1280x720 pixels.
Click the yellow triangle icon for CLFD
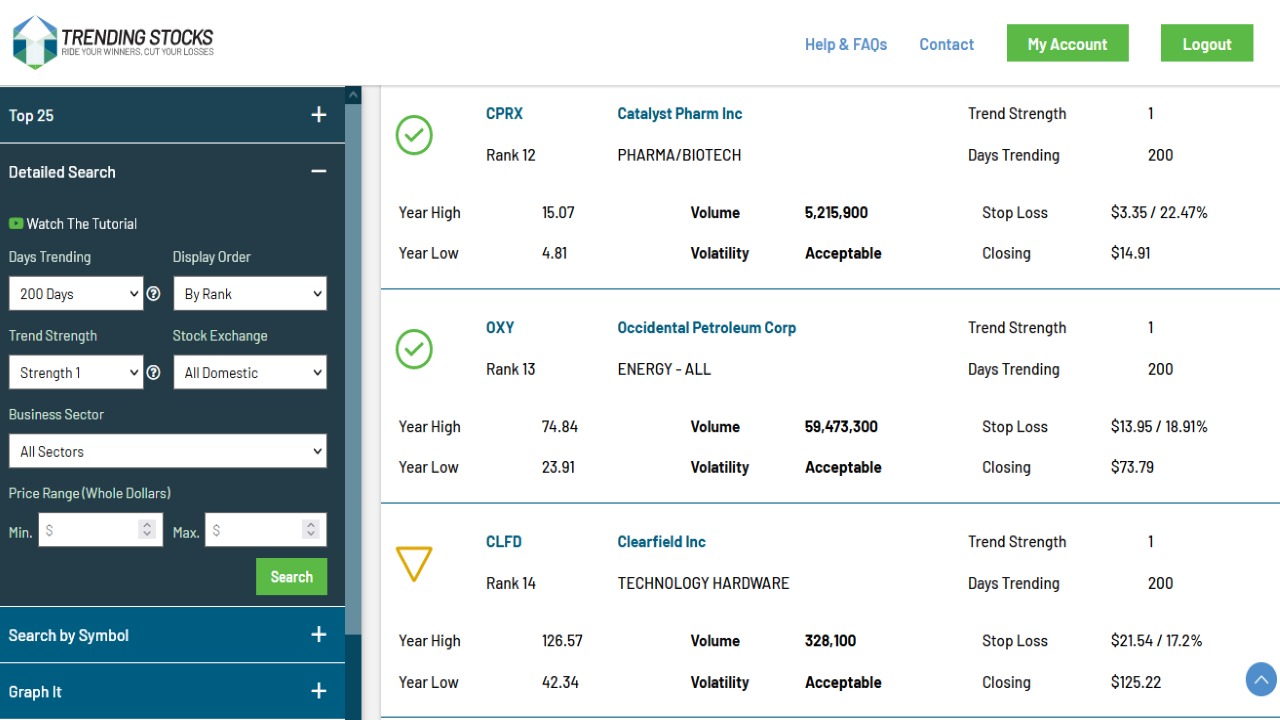(414, 564)
